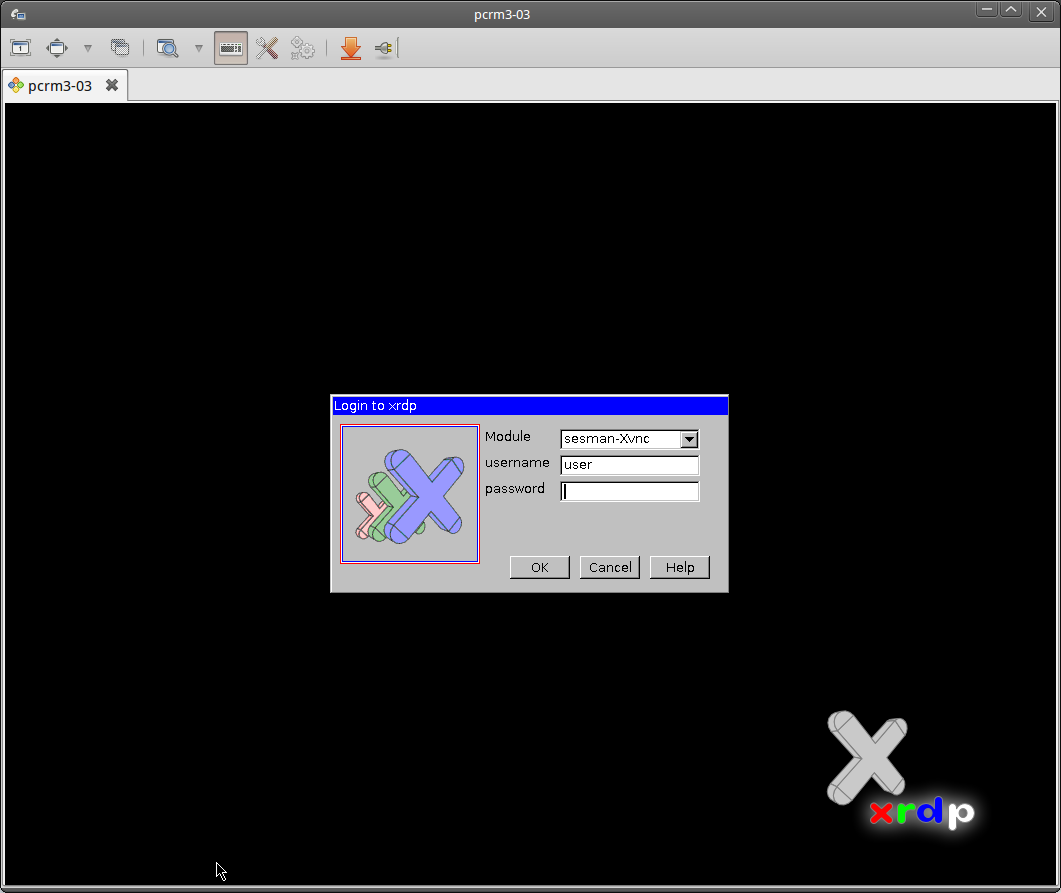Open Preferences wrench and screwdriver icon
1061x893 pixels.
[x=267, y=48]
